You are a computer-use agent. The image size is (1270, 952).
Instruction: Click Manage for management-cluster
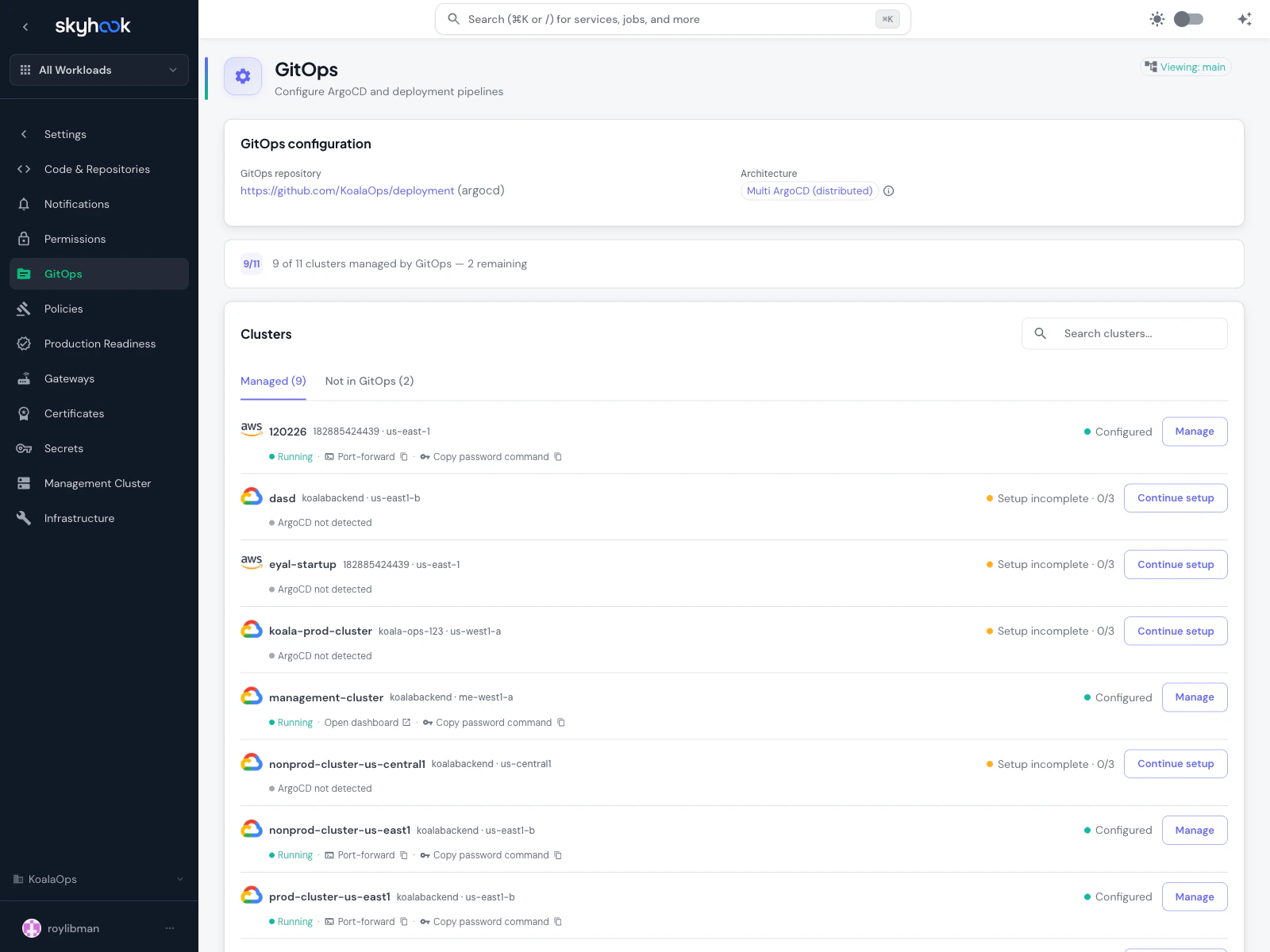1195,697
